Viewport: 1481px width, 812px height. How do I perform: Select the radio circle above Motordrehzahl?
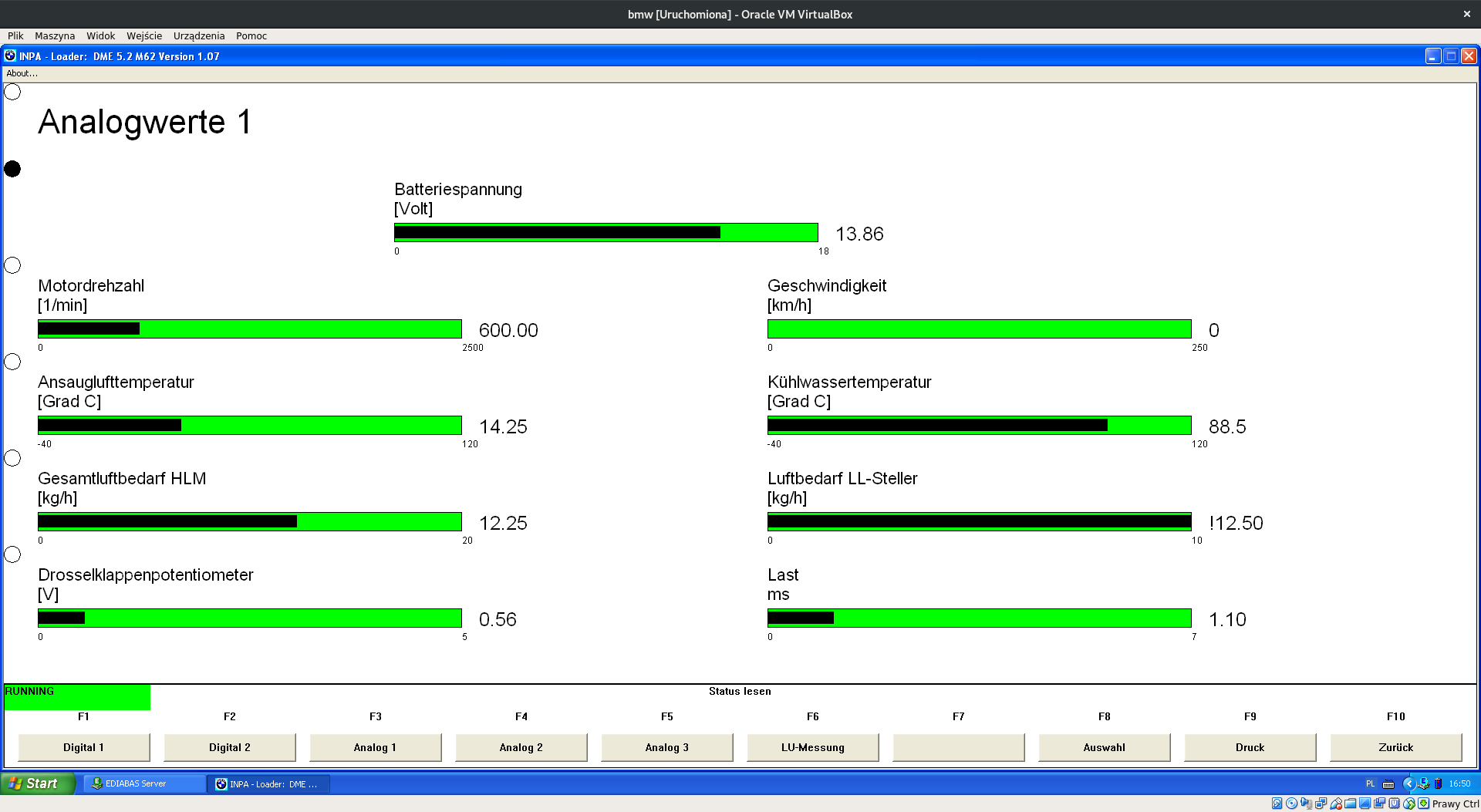[12, 265]
